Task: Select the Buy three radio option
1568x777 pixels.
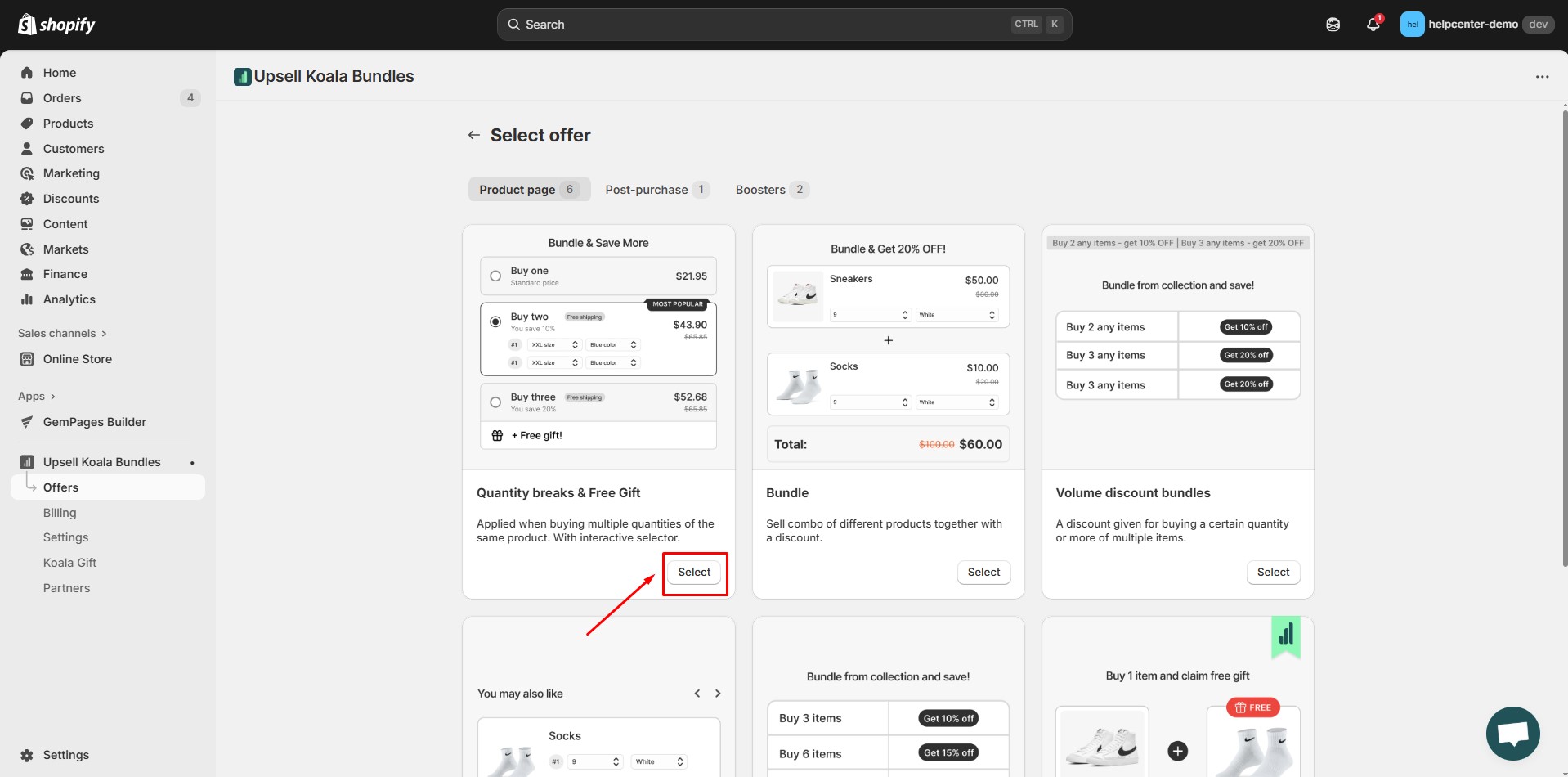Action: [495, 402]
